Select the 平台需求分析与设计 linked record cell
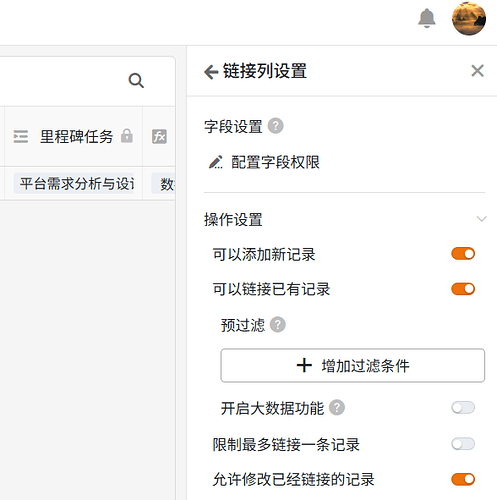This screenshot has height=500, width=497. coord(74,183)
